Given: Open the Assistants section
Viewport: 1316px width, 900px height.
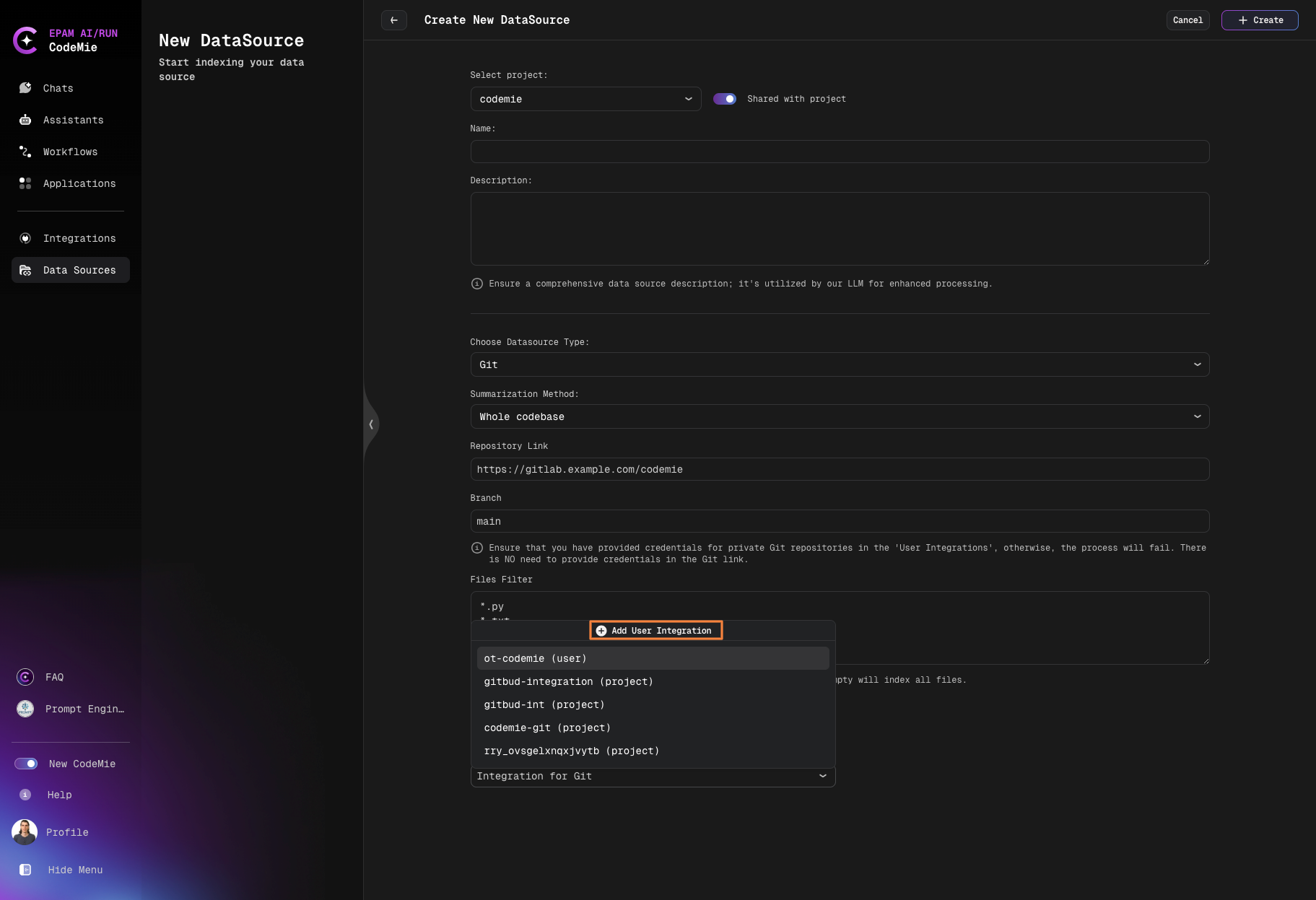Looking at the screenshot, I should click(x=72, y=120).
